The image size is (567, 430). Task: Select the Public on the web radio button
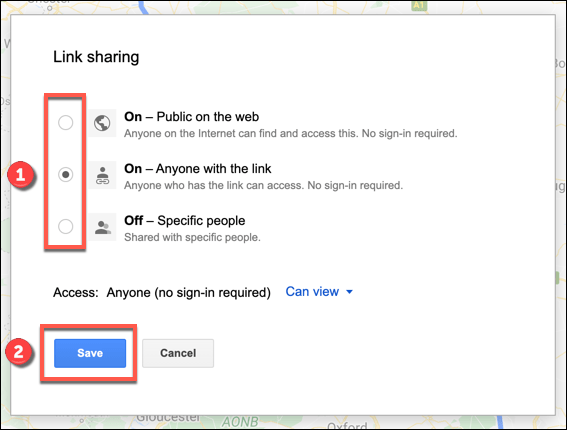65,123
